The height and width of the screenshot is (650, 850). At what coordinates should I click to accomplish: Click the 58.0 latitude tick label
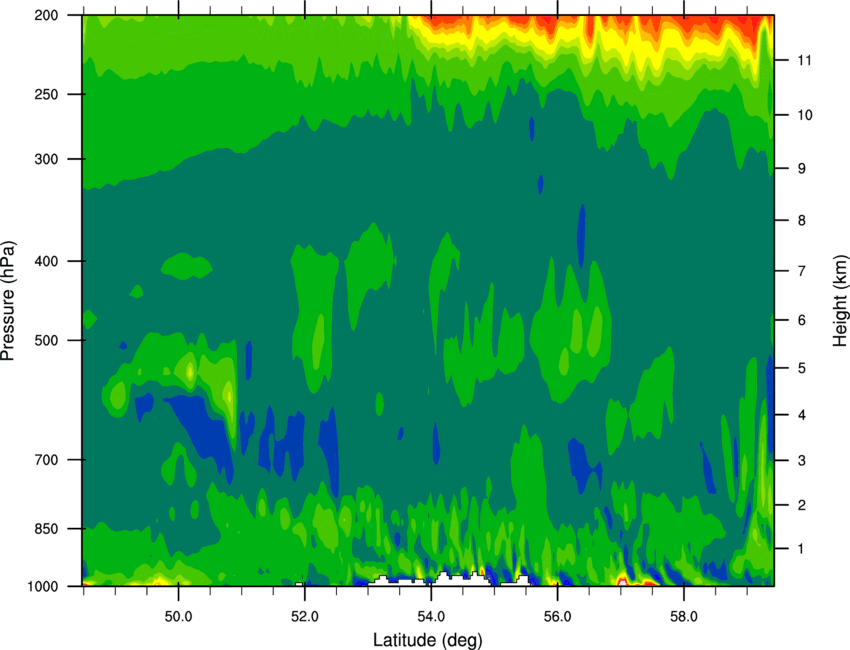[x=684, y=617]
